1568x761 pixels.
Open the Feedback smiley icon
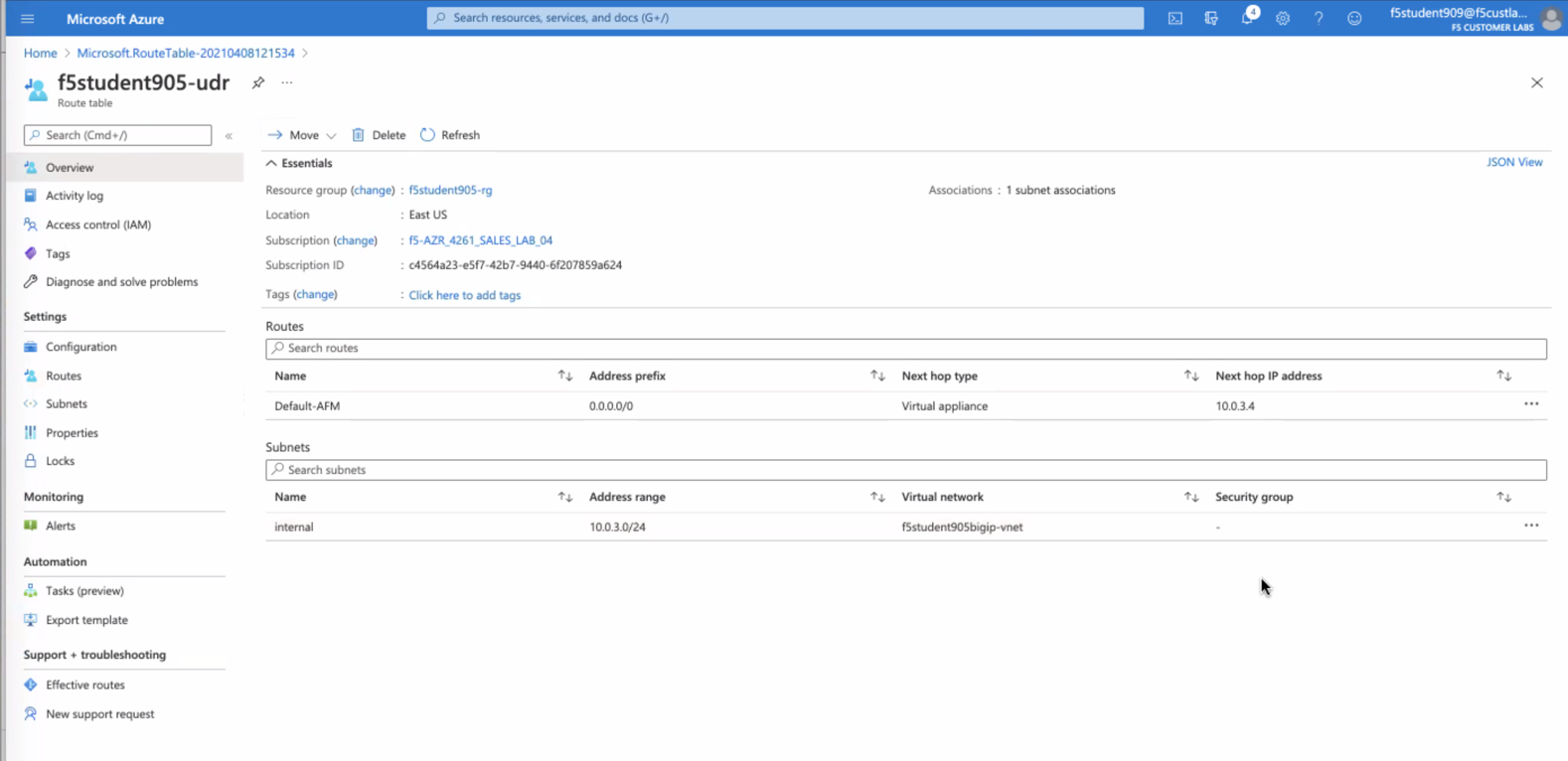point(1354,18)
